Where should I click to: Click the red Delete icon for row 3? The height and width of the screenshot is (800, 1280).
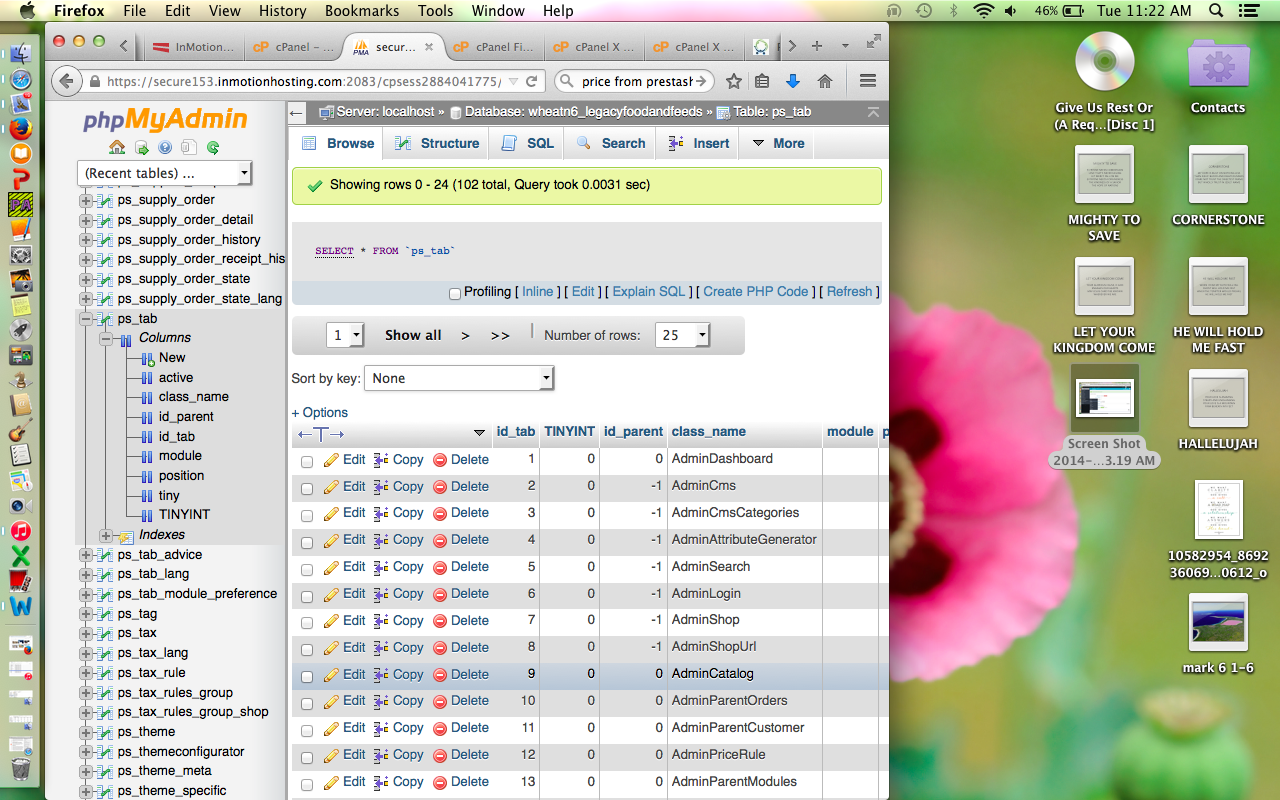440,514
